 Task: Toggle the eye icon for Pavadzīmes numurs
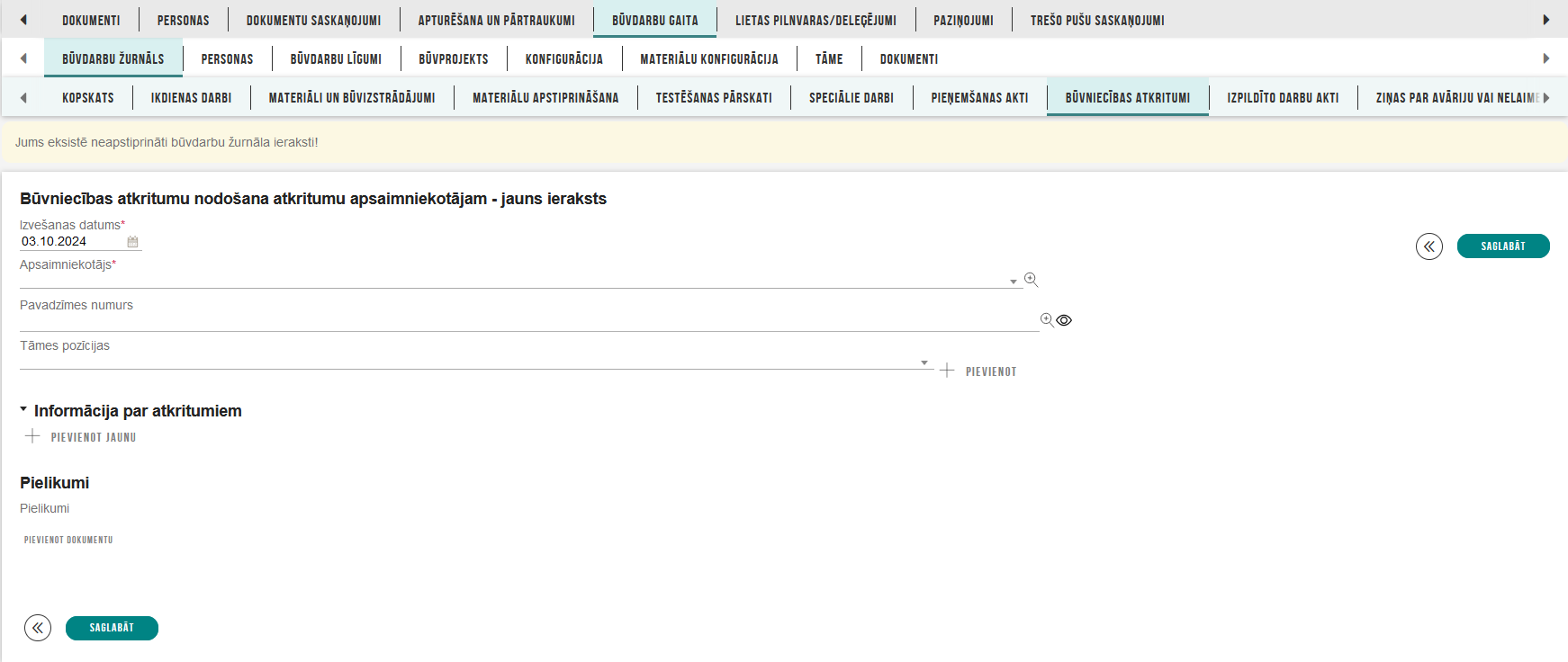click(1064, 320)
